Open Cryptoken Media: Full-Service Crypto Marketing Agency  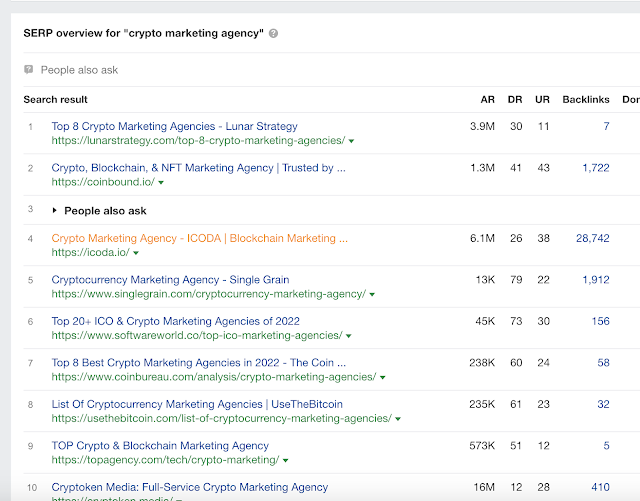(190, 487)
